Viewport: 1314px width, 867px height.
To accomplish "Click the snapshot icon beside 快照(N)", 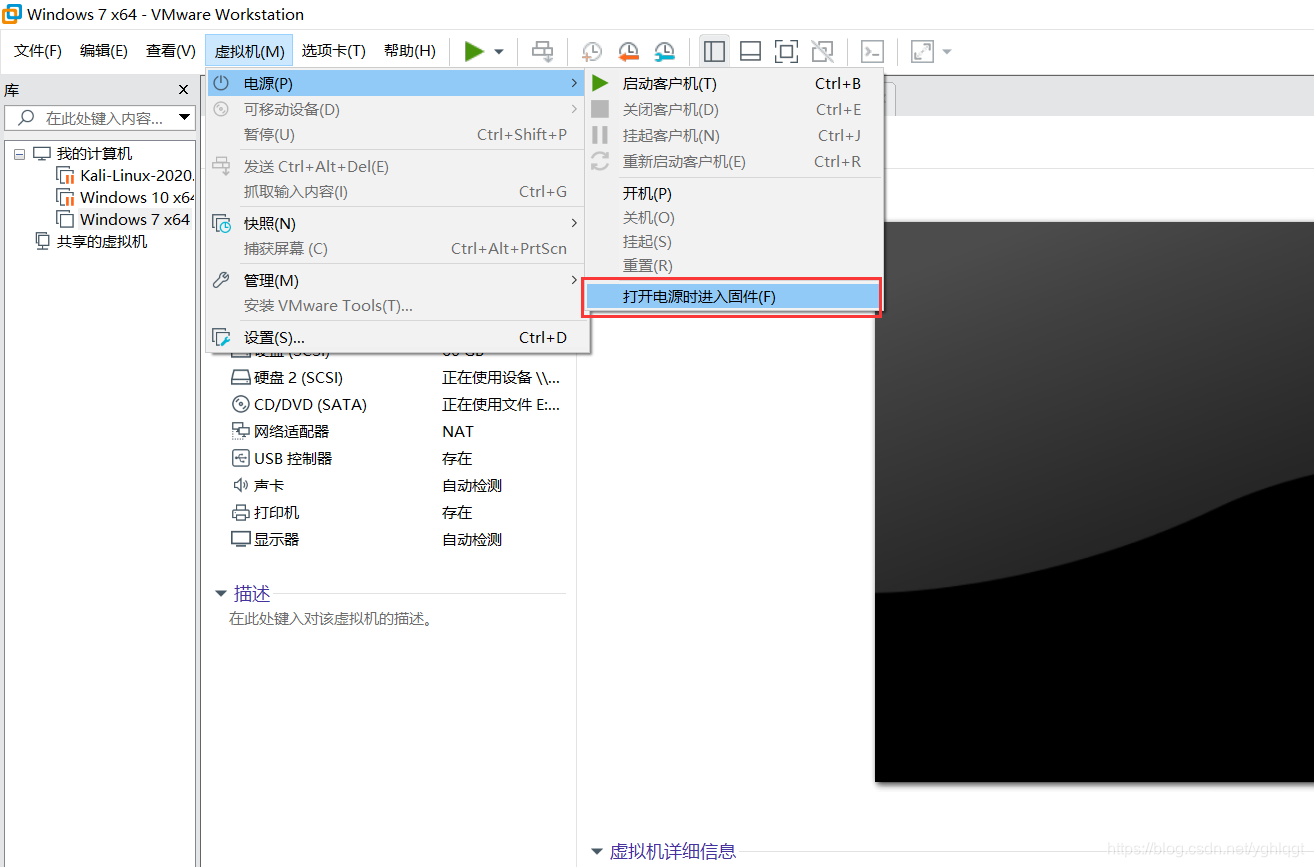I will point(222,223).
